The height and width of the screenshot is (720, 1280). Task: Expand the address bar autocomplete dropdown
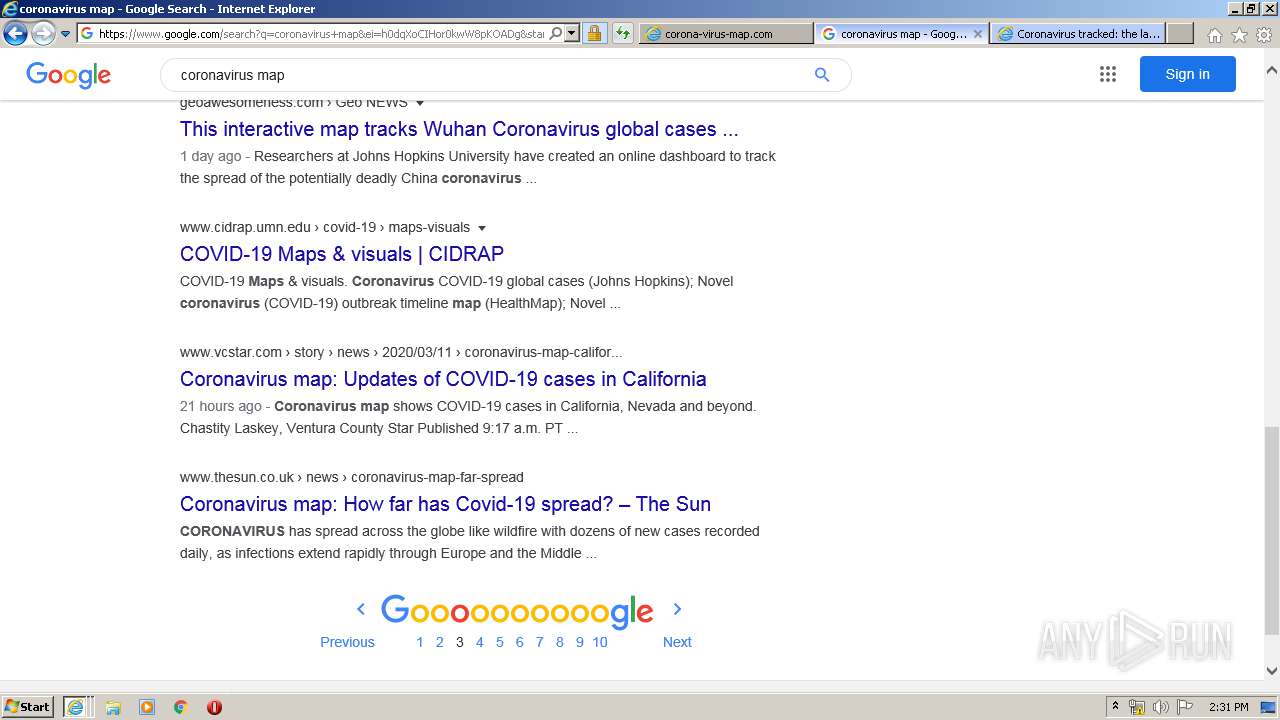572,33
